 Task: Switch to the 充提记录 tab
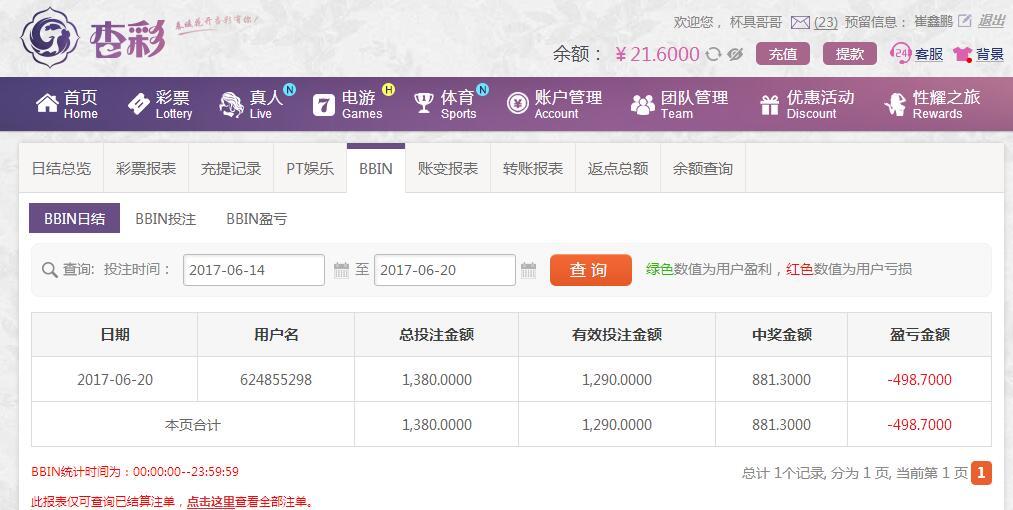(x=231, y=169)
